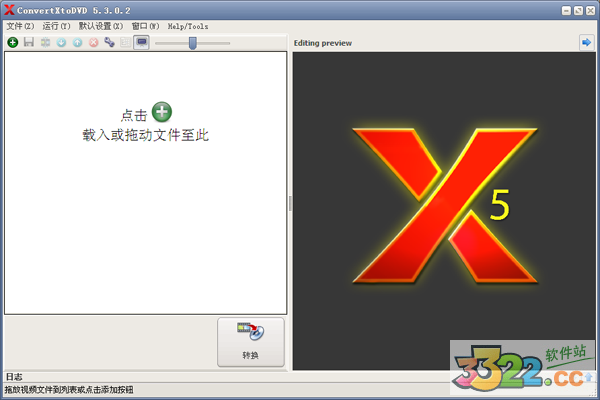Open the 默认设置 menu
This screenshot has height=400, width=600.
tap(101, 26)
